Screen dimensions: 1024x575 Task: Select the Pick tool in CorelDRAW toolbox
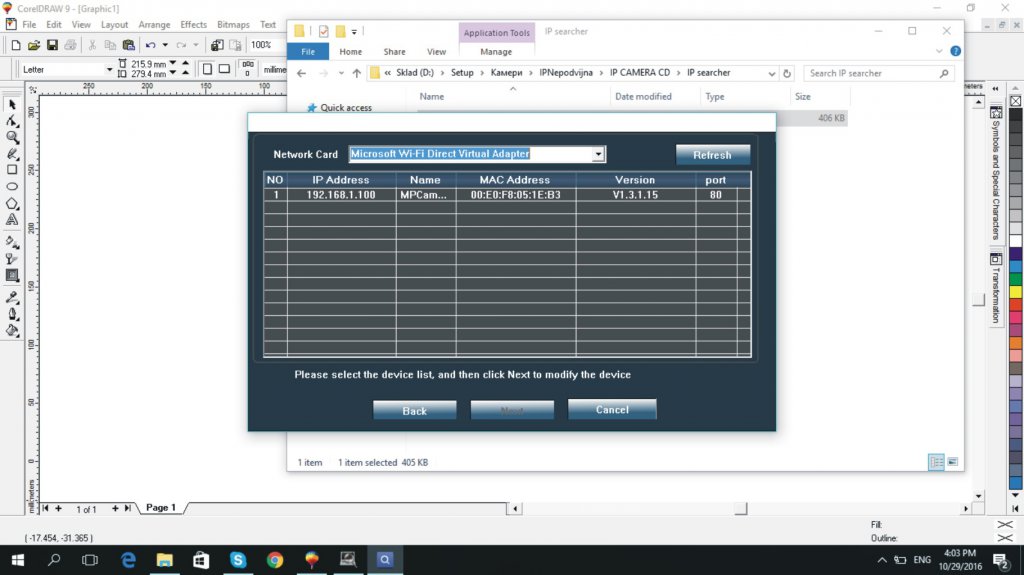(12, 105)
